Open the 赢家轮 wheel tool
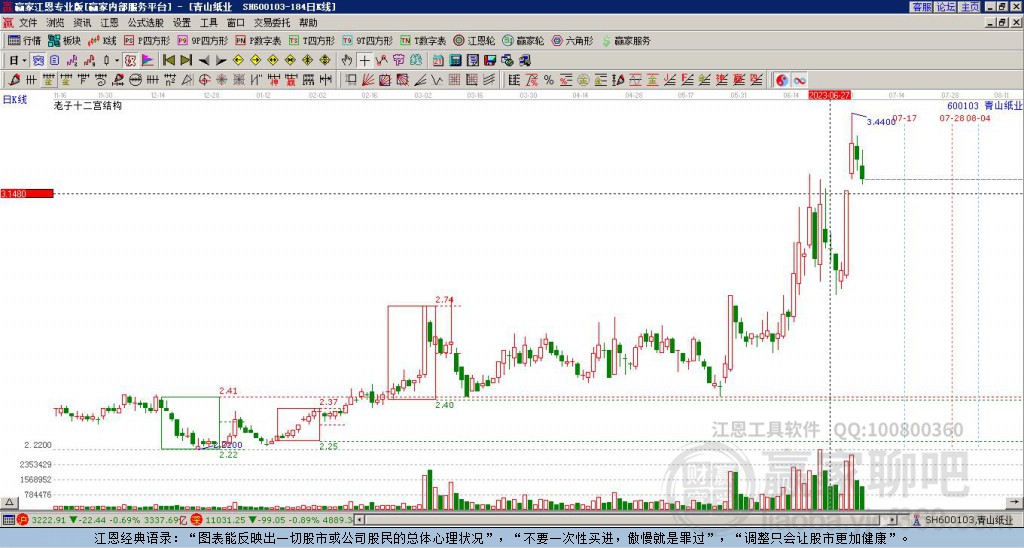Image resolution: width=1024 pixels, height=548 pixels. [x=523, y=40]
